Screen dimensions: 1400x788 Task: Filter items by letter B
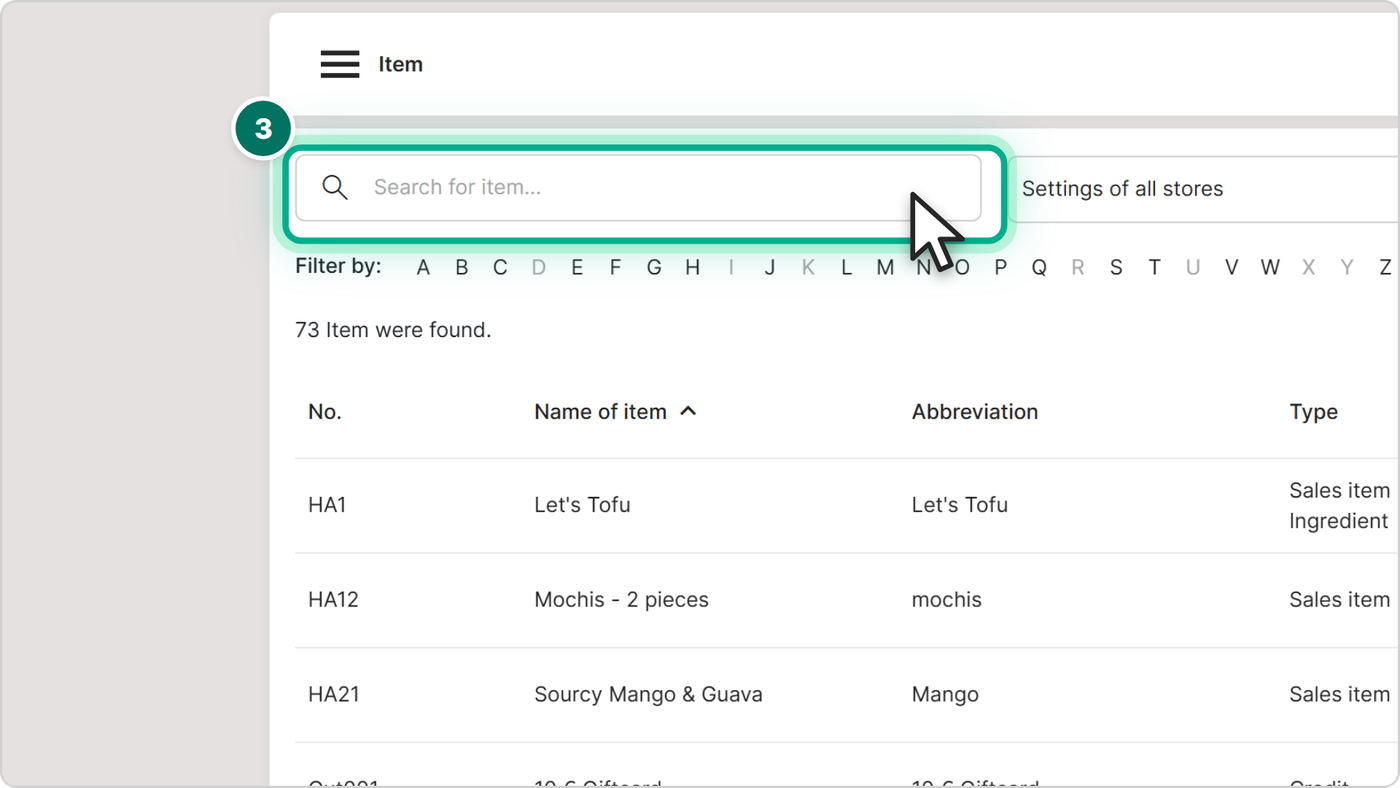coord(461,267)
